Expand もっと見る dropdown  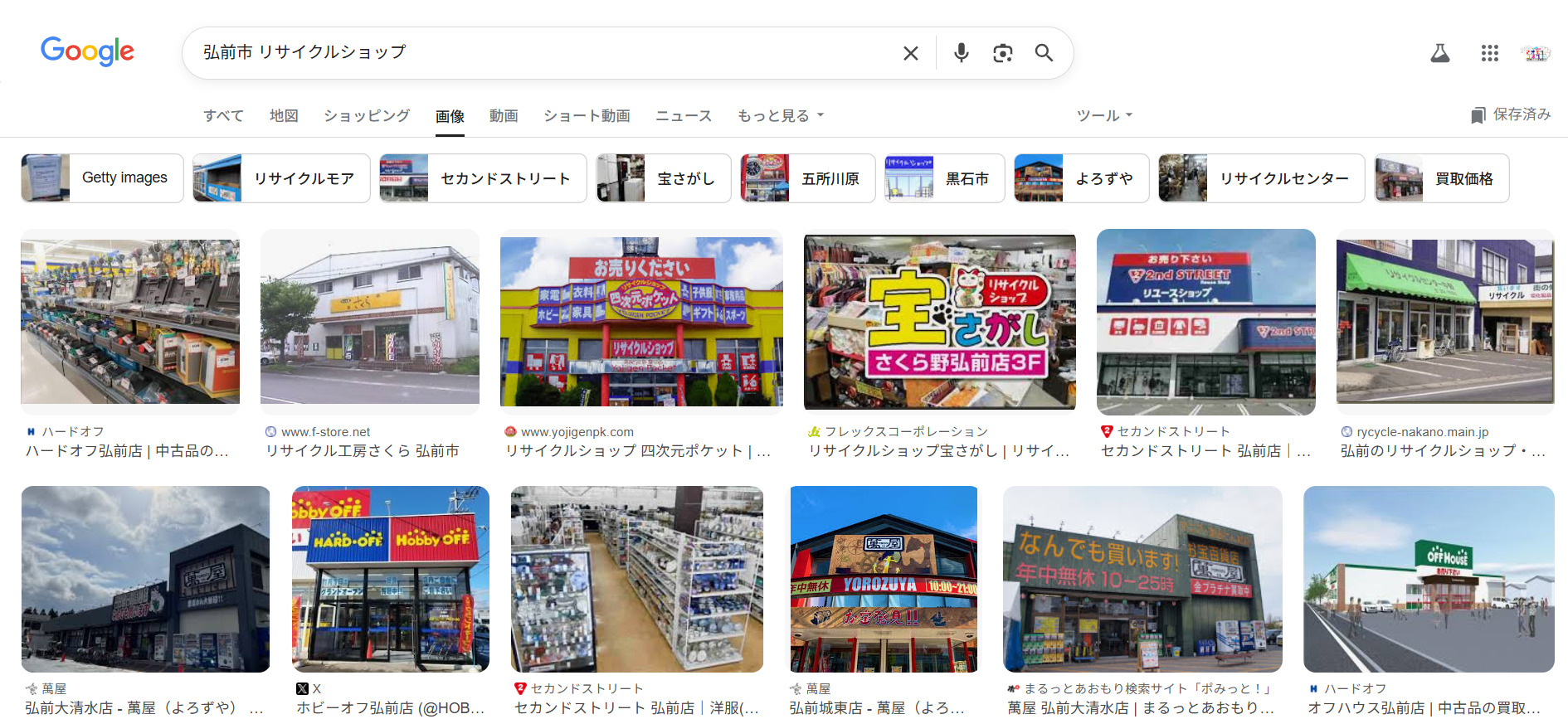(781, 116)
